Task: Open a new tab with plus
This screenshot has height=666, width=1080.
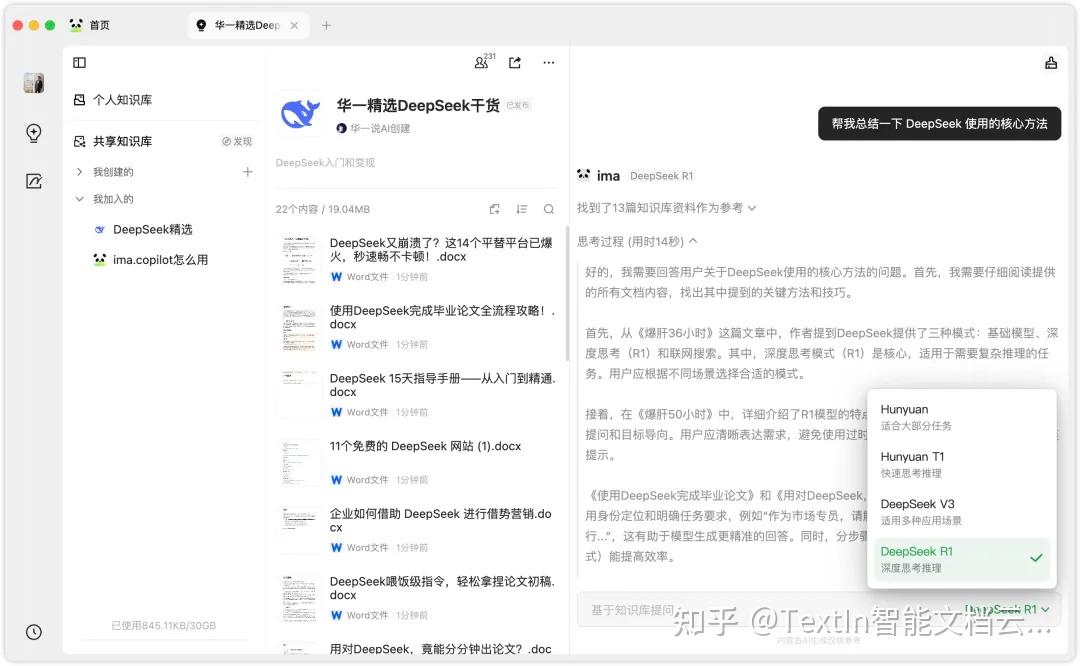Action: [x=326, y=25]
